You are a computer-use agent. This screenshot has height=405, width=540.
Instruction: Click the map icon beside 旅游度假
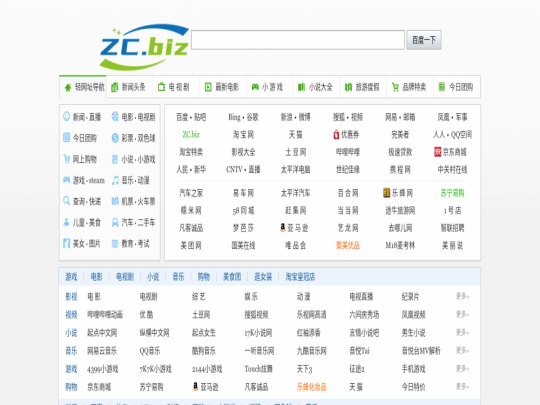pos(348,87)
